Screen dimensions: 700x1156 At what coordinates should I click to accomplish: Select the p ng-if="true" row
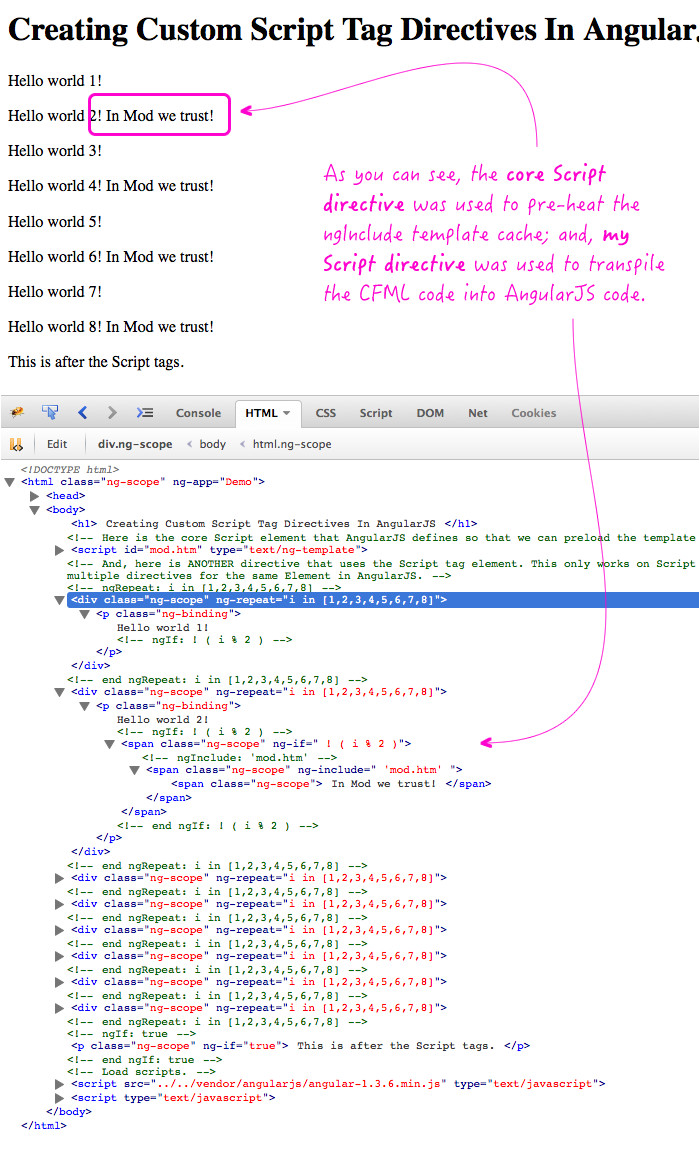[x=300, y=1045]
